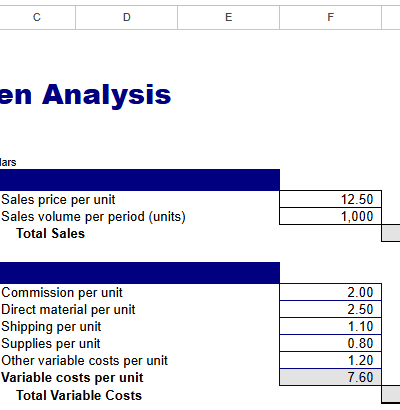Click the Other variable costs value 1.20
Image resolution: width=400 pixels, height=410 pixels.
pyautogui.click(x=330, y=360)
